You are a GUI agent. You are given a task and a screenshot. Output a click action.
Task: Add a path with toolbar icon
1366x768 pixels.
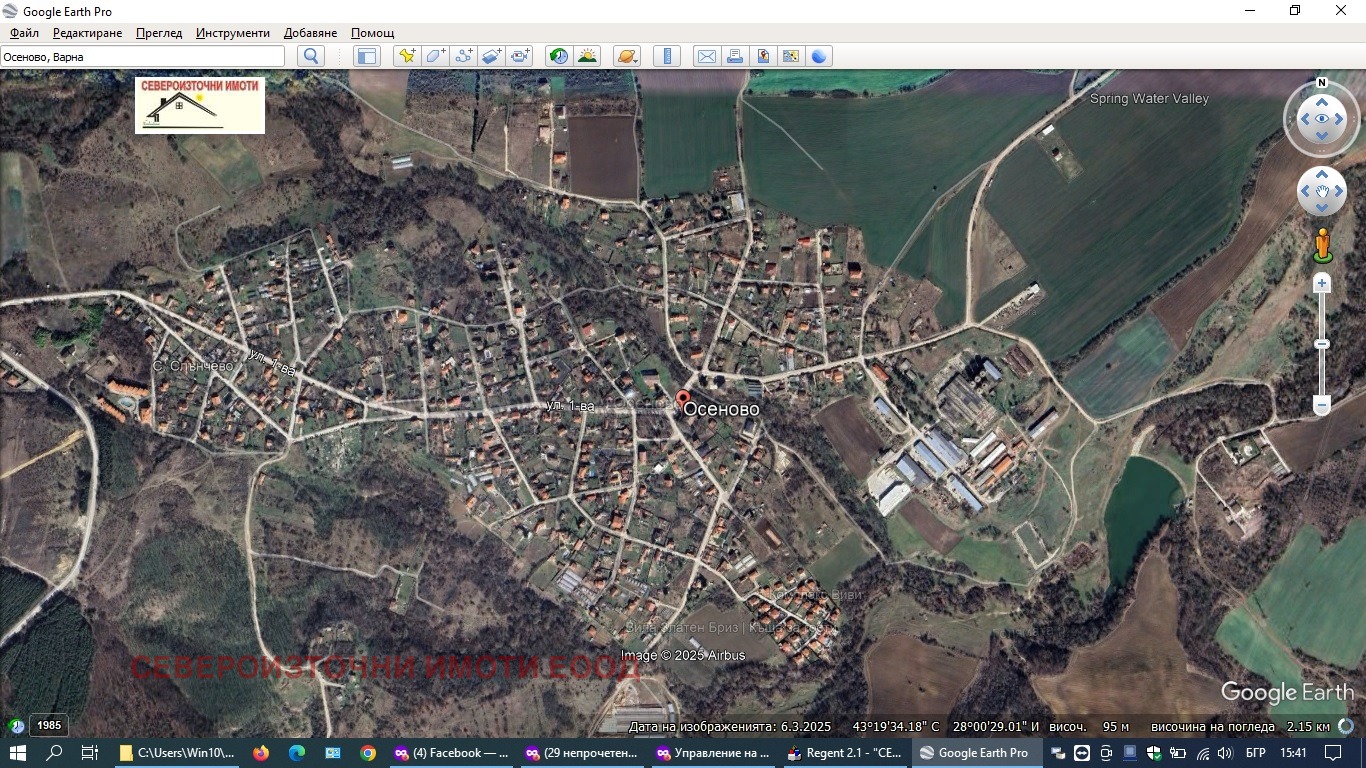click(463, 57)
